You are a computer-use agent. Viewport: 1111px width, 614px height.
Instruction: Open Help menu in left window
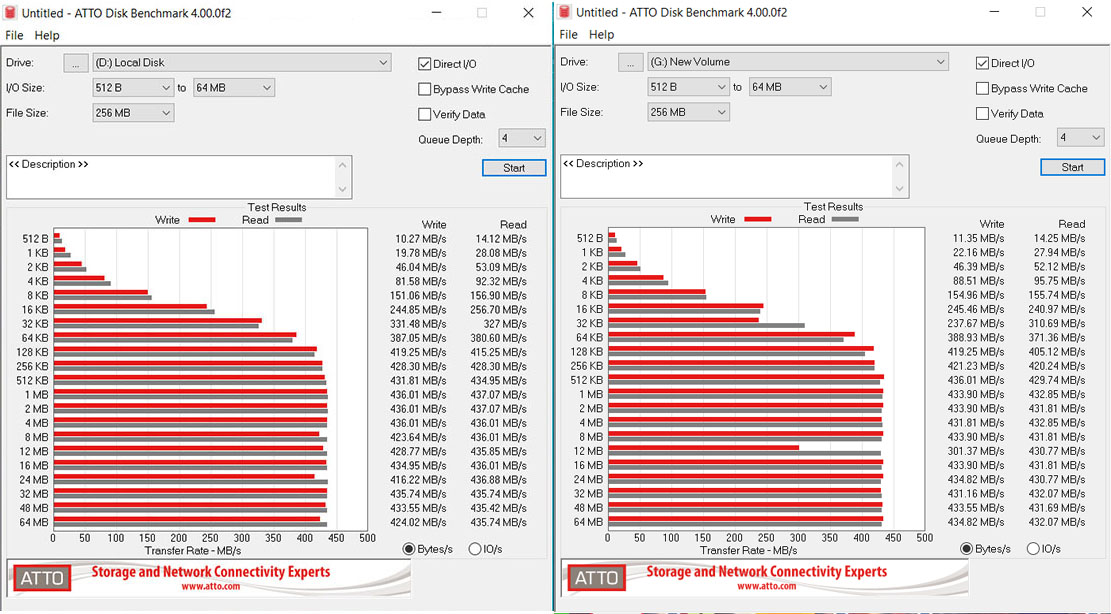click(x=47, y=35)
